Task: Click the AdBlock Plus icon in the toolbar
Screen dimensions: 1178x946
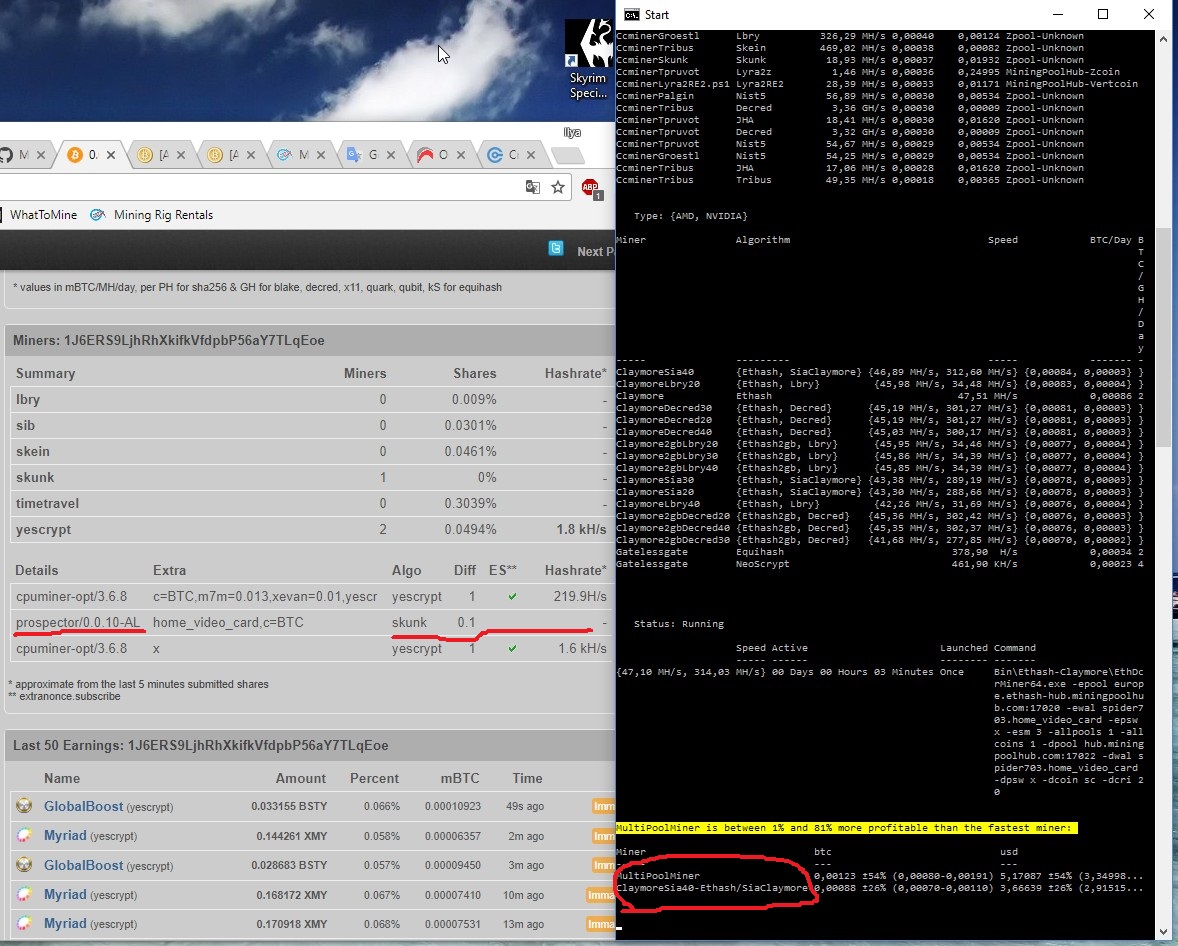Action: 589,187
